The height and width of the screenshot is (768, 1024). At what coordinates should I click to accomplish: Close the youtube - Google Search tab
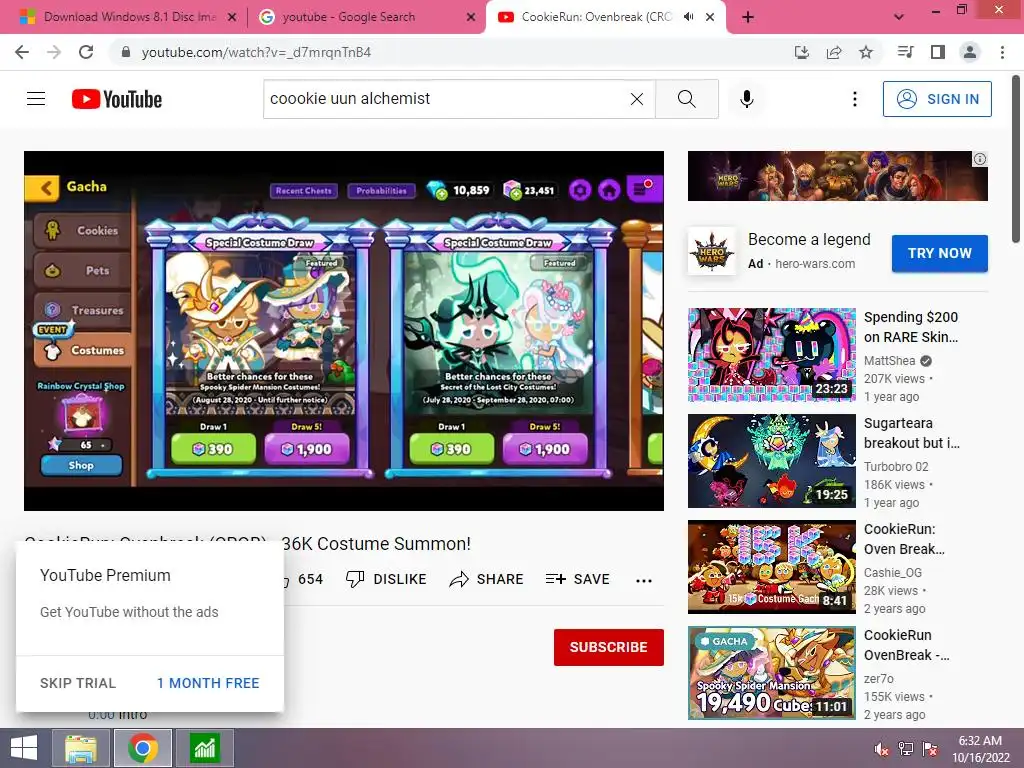(471, 17)
